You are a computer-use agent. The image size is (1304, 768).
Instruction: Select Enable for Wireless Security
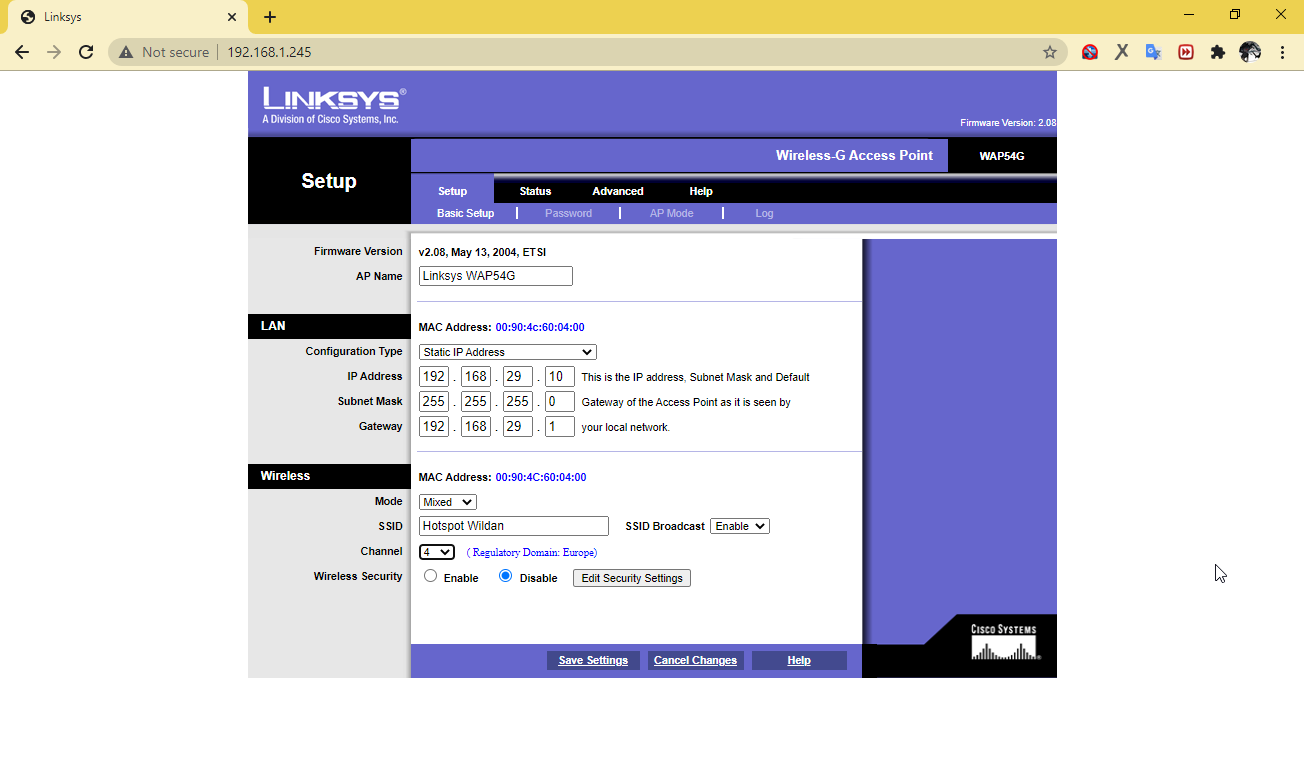pyautogui.click(x=430, y=576)
